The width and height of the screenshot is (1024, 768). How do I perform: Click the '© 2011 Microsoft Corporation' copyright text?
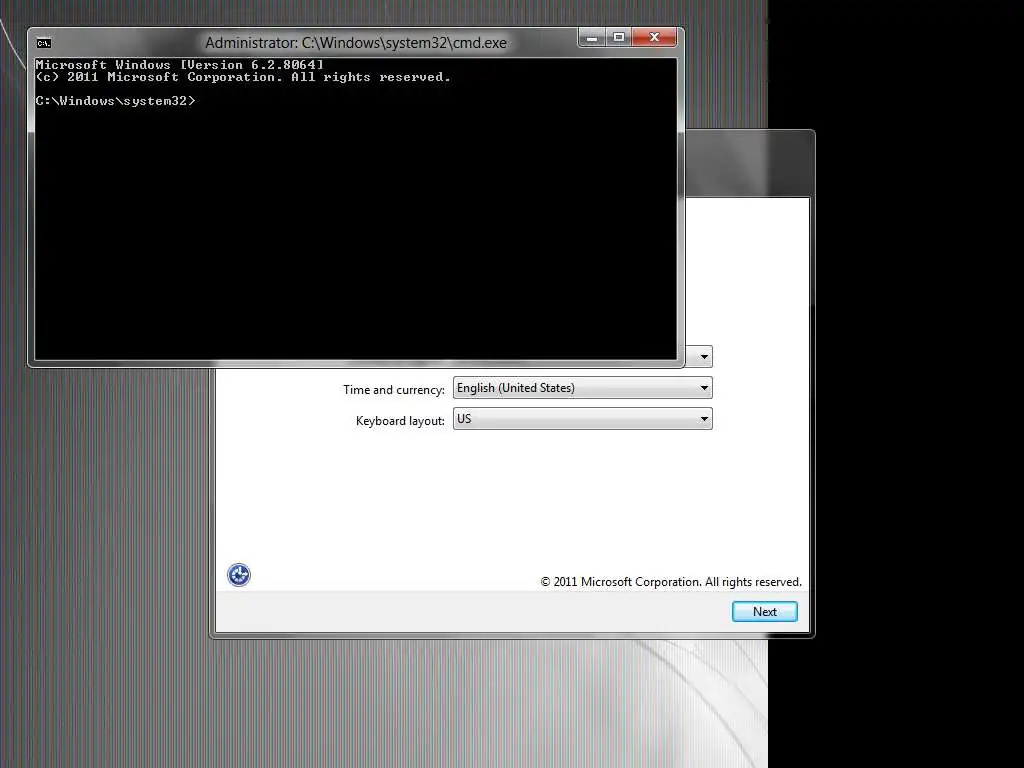point(671,582)
